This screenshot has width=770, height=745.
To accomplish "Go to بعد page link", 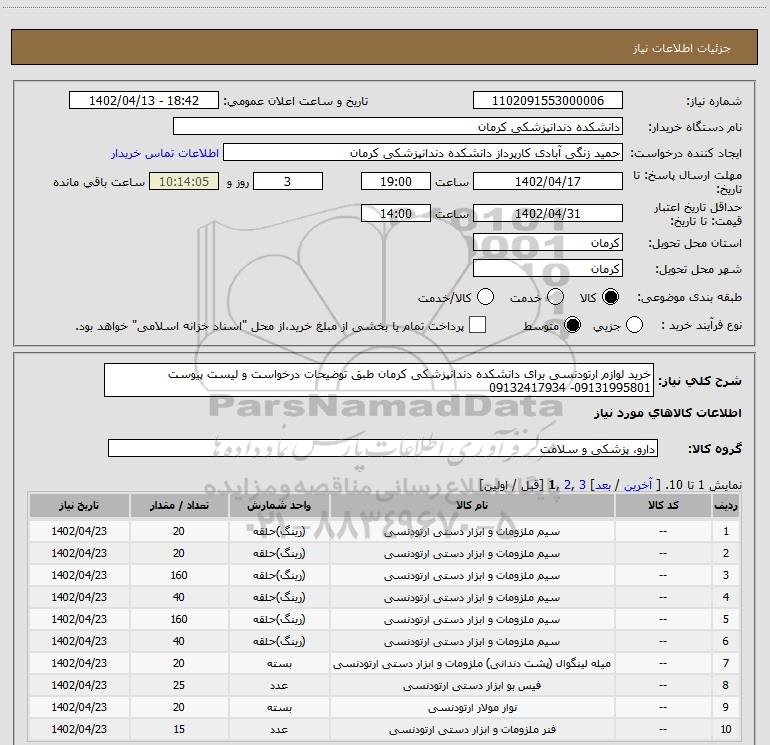I will 603,485.
